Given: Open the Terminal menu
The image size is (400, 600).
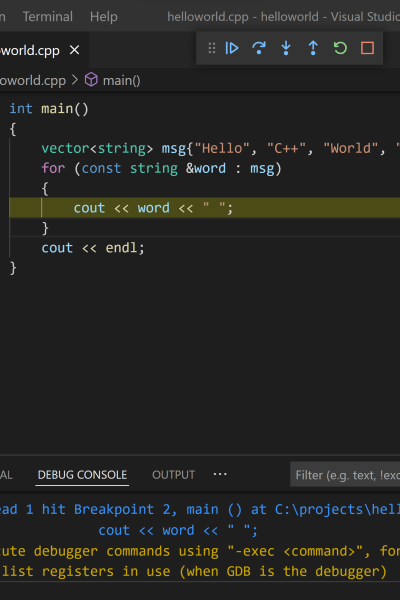Looking at the screenshot, I should point(48,16).
